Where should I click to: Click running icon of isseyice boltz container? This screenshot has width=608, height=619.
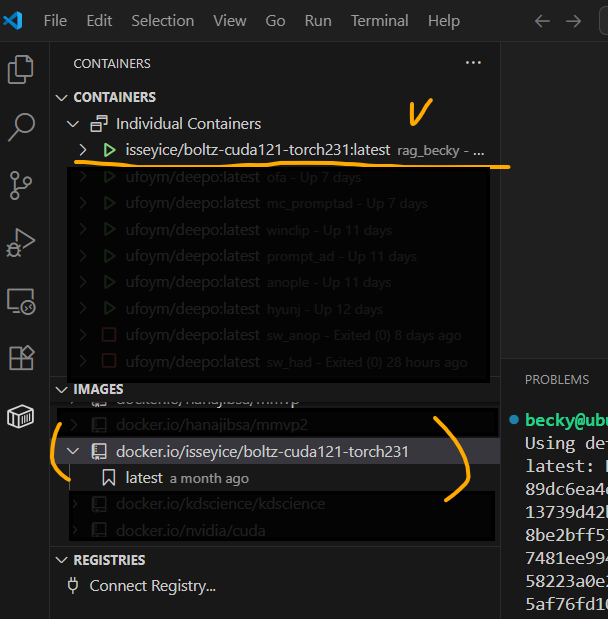click(x=109, y=150)
